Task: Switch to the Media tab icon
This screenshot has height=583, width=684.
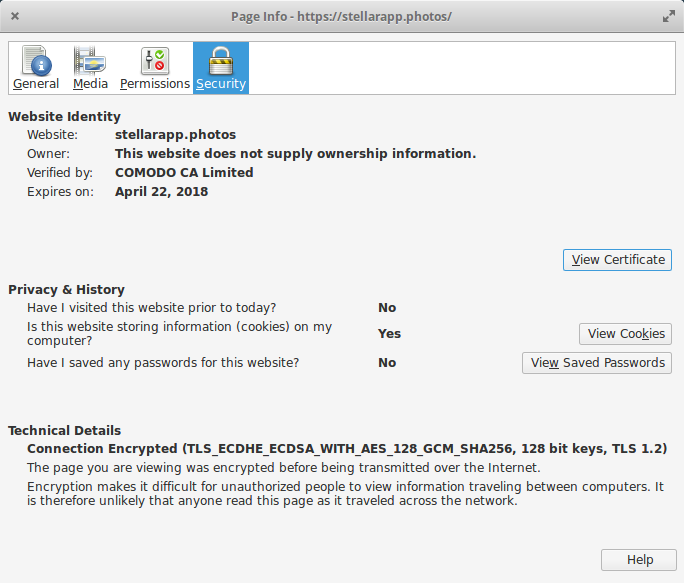Action: [90, 62]
